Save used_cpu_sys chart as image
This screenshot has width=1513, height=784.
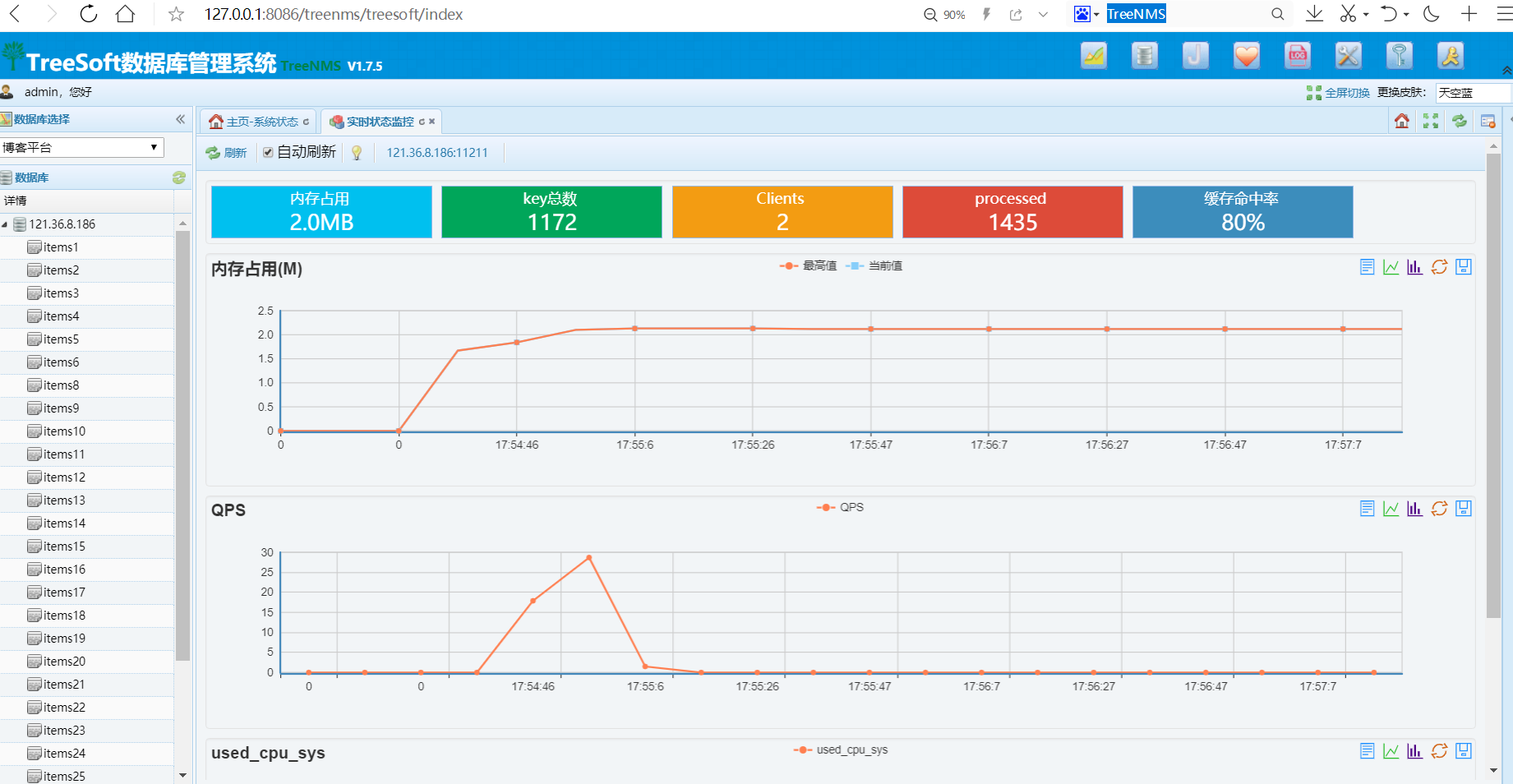pyautogui.click(x=1464, y=751)
